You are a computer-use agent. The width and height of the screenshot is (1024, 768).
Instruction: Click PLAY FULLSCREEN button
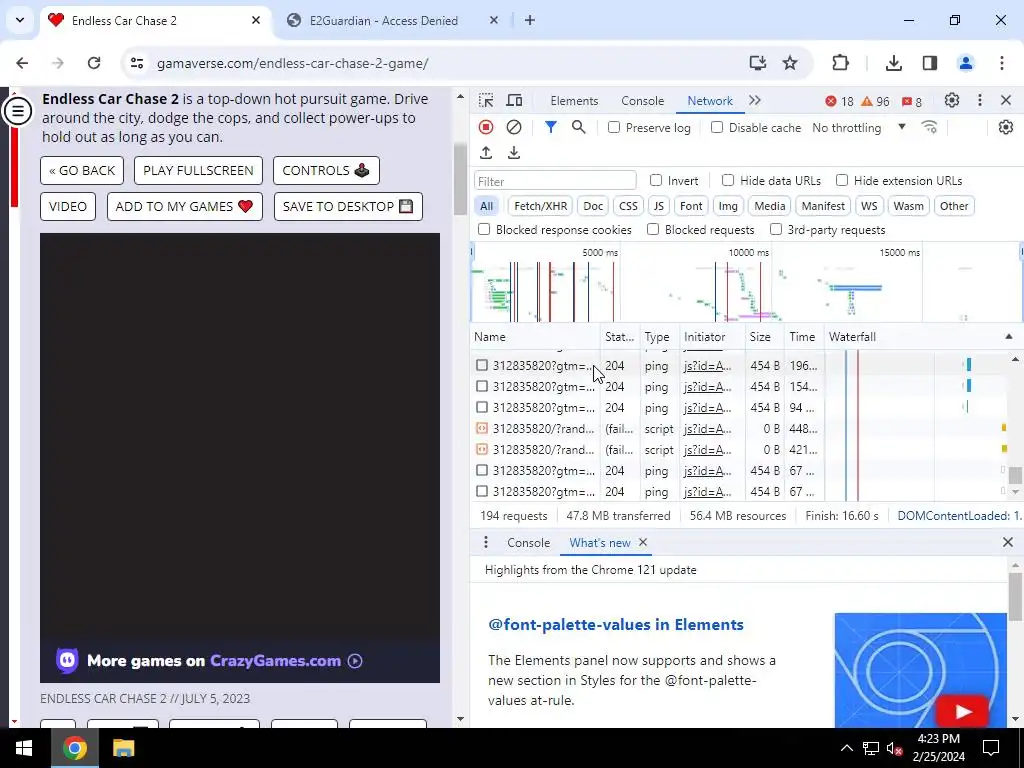[198, 170]
